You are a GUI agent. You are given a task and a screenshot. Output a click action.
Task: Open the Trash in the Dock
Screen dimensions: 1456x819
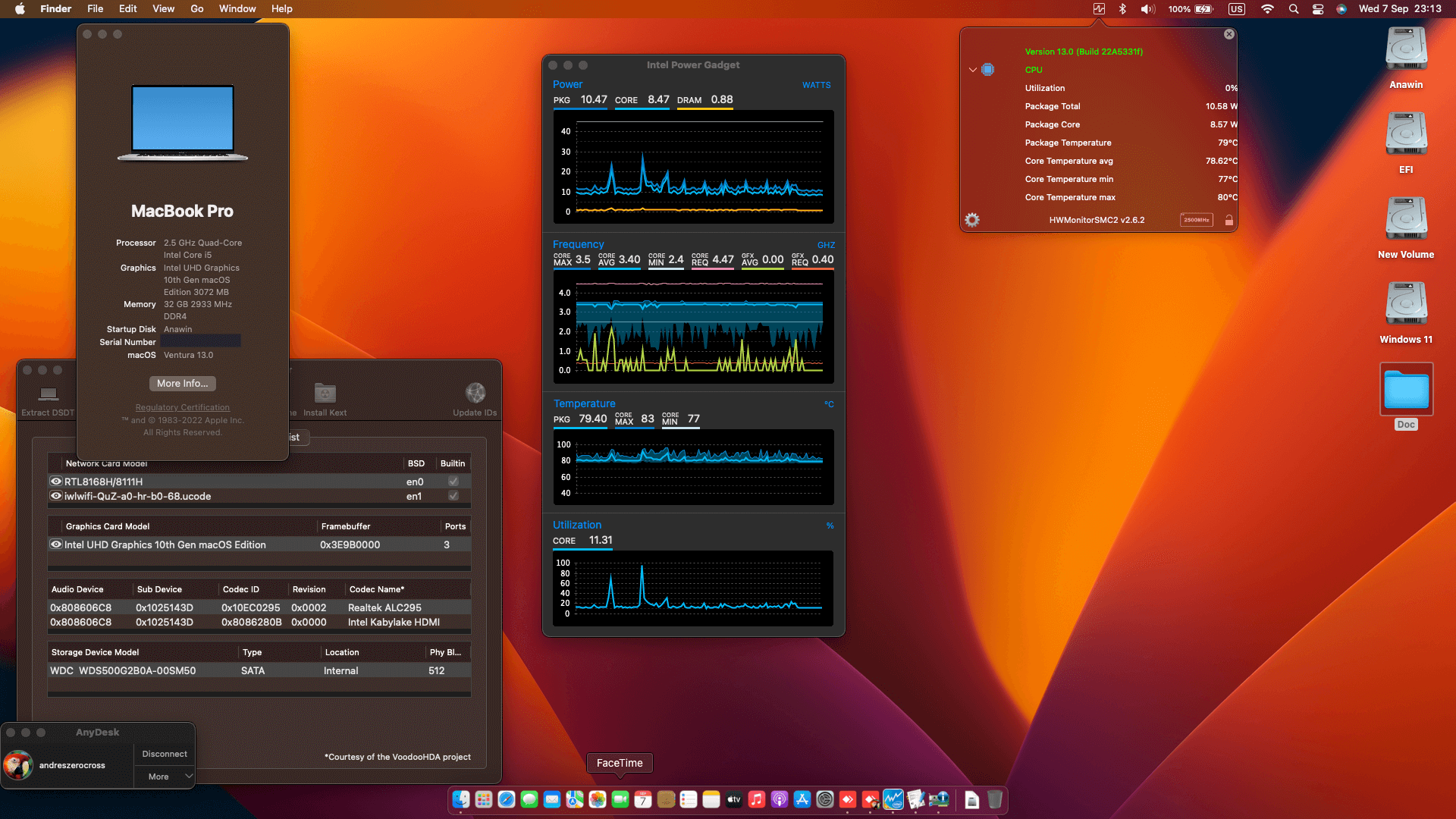[995, 799]
